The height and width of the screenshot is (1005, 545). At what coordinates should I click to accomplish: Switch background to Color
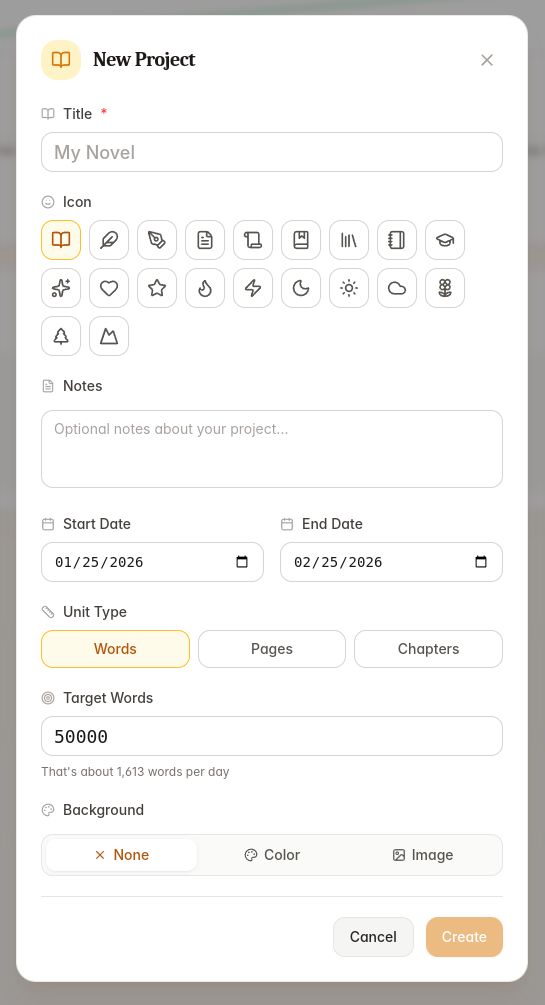(272, 855)
